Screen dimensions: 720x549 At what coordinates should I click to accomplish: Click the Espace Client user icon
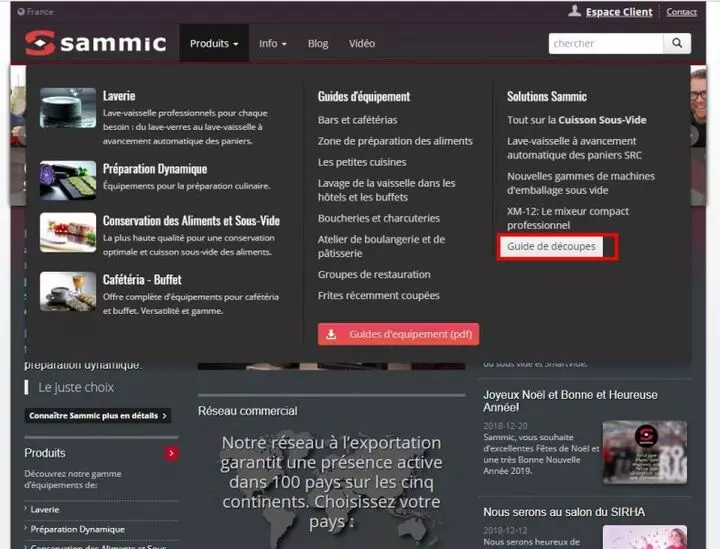click(x=574, y=11)
